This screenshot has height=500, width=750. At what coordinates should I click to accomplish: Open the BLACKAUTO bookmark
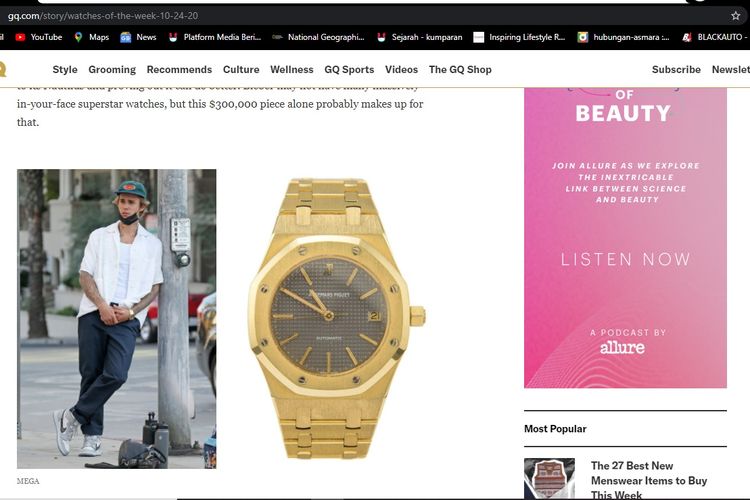[715, 37]
